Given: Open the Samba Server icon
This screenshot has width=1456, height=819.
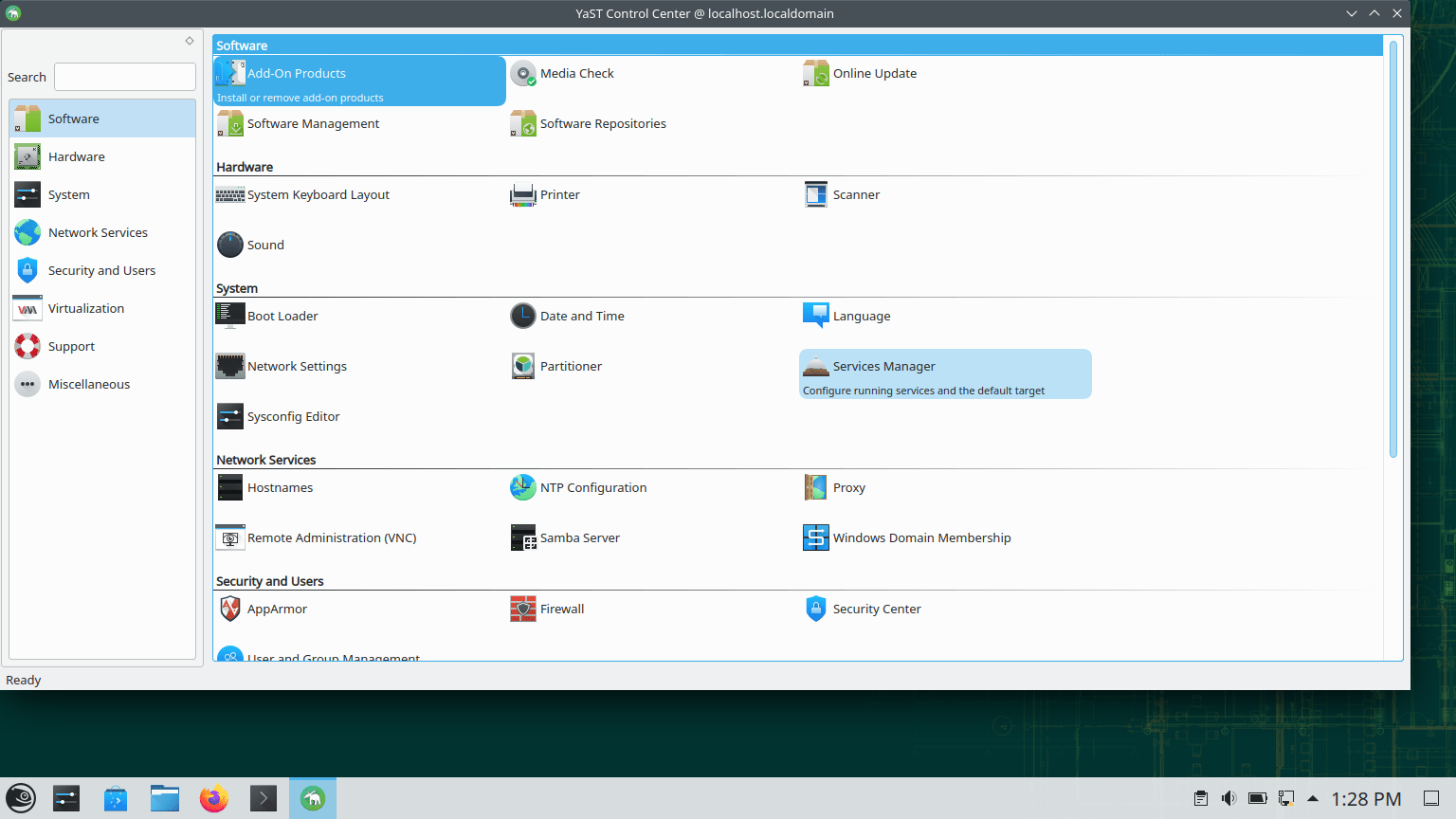Looking at the screenshot, I should (523, 537).
